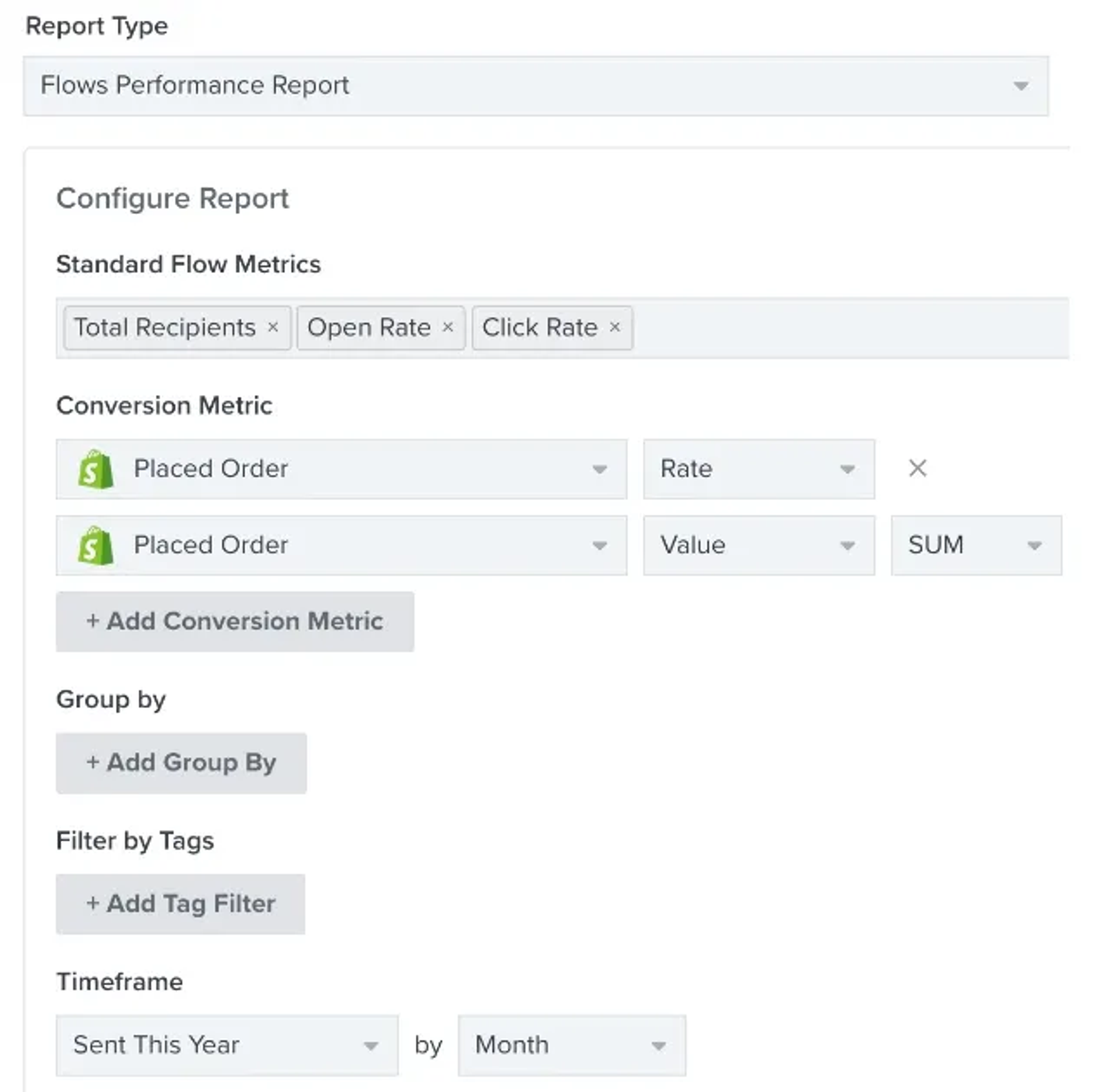Delete the first Placed Order conversion row

(917, 468)
